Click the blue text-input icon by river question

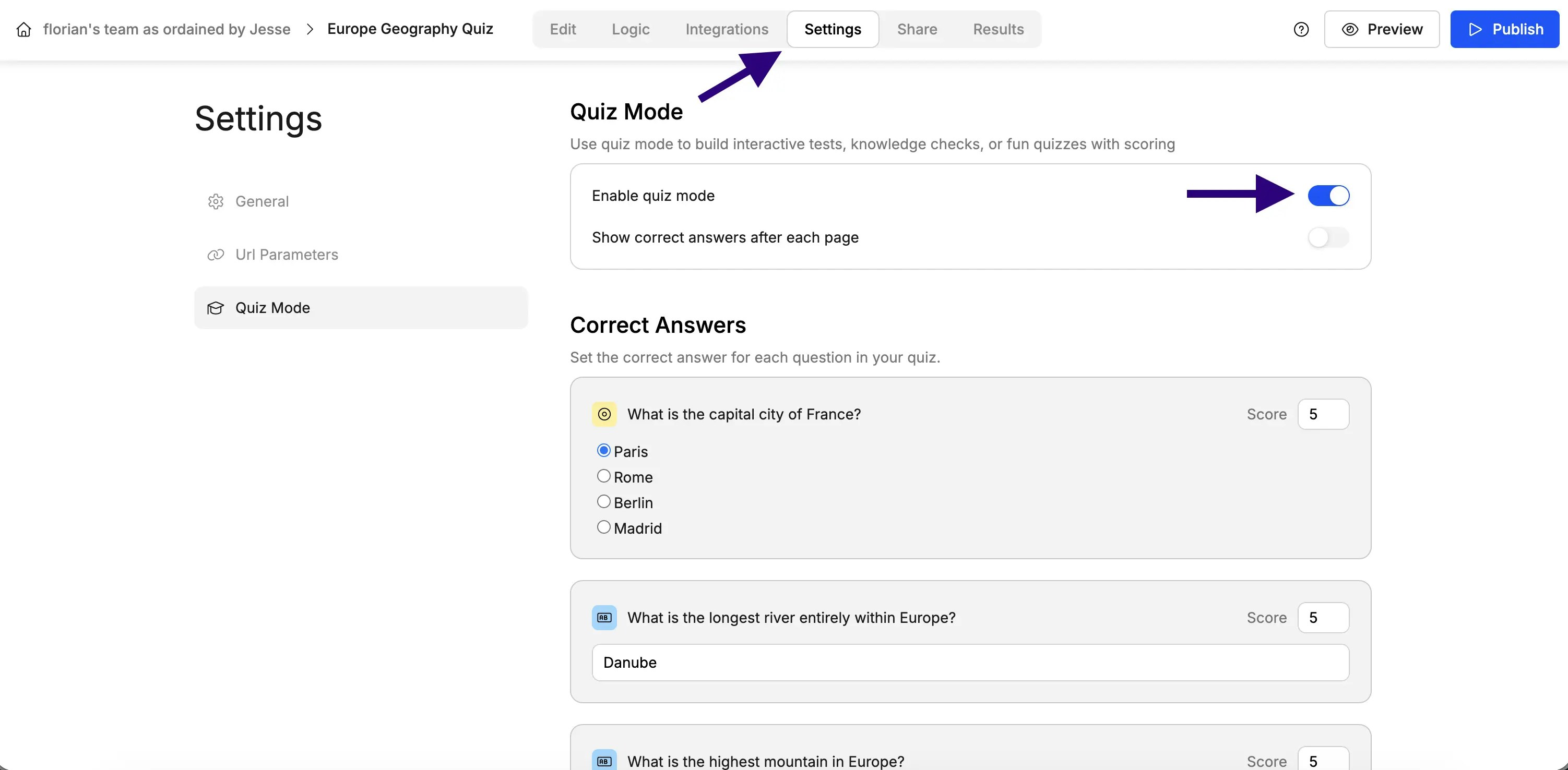point(604,617)
